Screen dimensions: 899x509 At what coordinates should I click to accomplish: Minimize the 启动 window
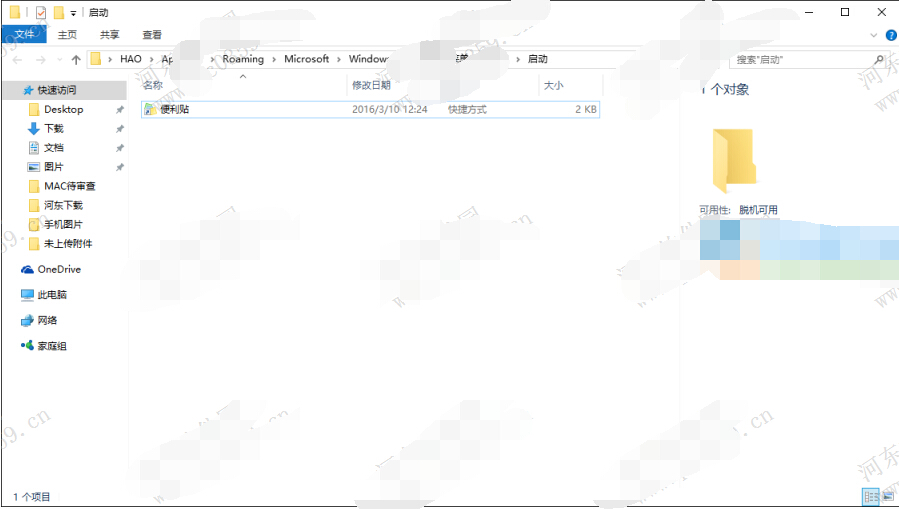click(x=810, y=12)
